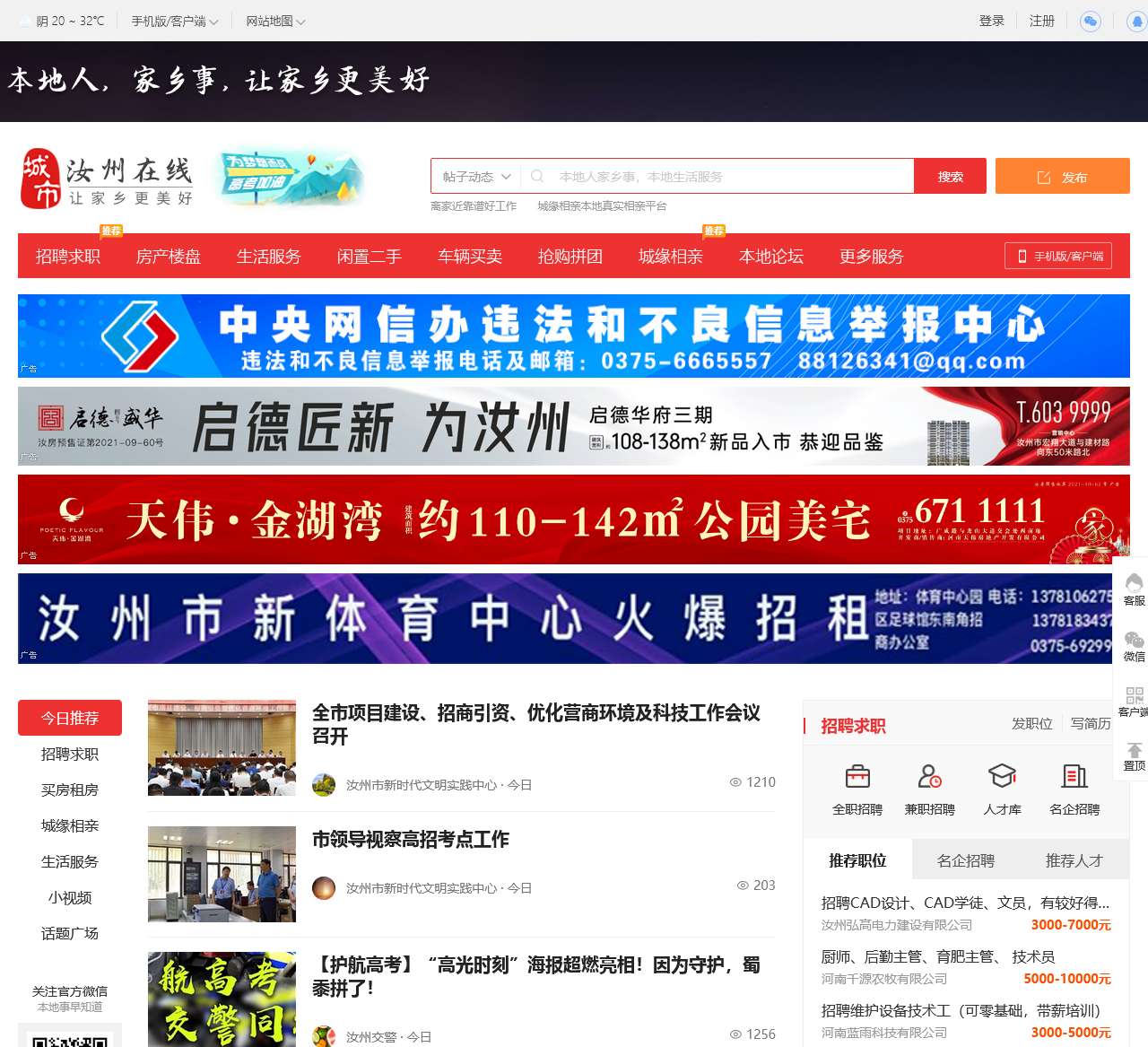Viewport: 1148px width, 1047px height.
Task: Open thumbnail of the conference meeting article
Action: [222, 748]
